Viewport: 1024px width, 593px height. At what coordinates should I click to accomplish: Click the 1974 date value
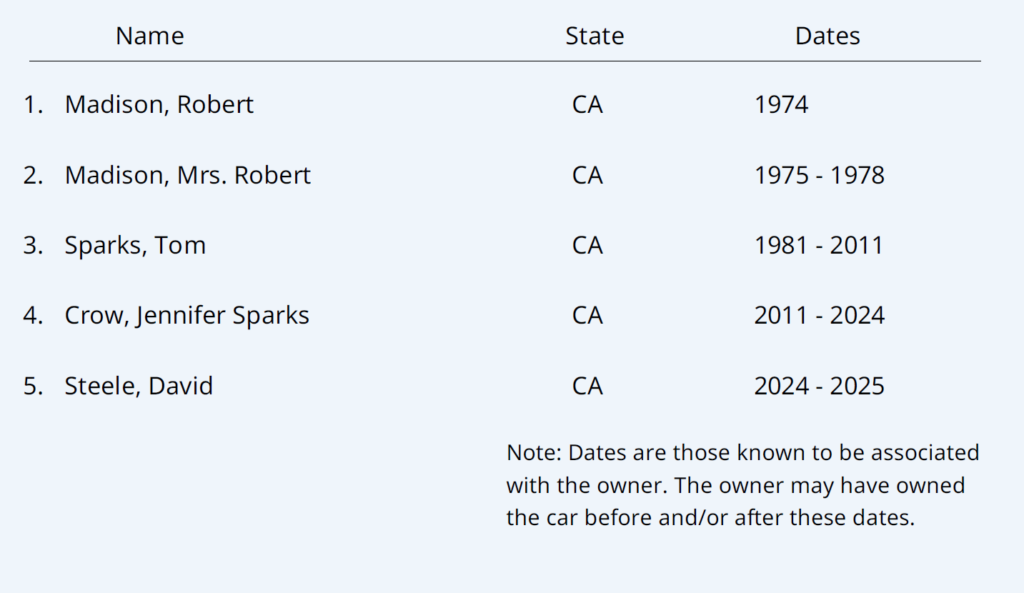point(781,105)
